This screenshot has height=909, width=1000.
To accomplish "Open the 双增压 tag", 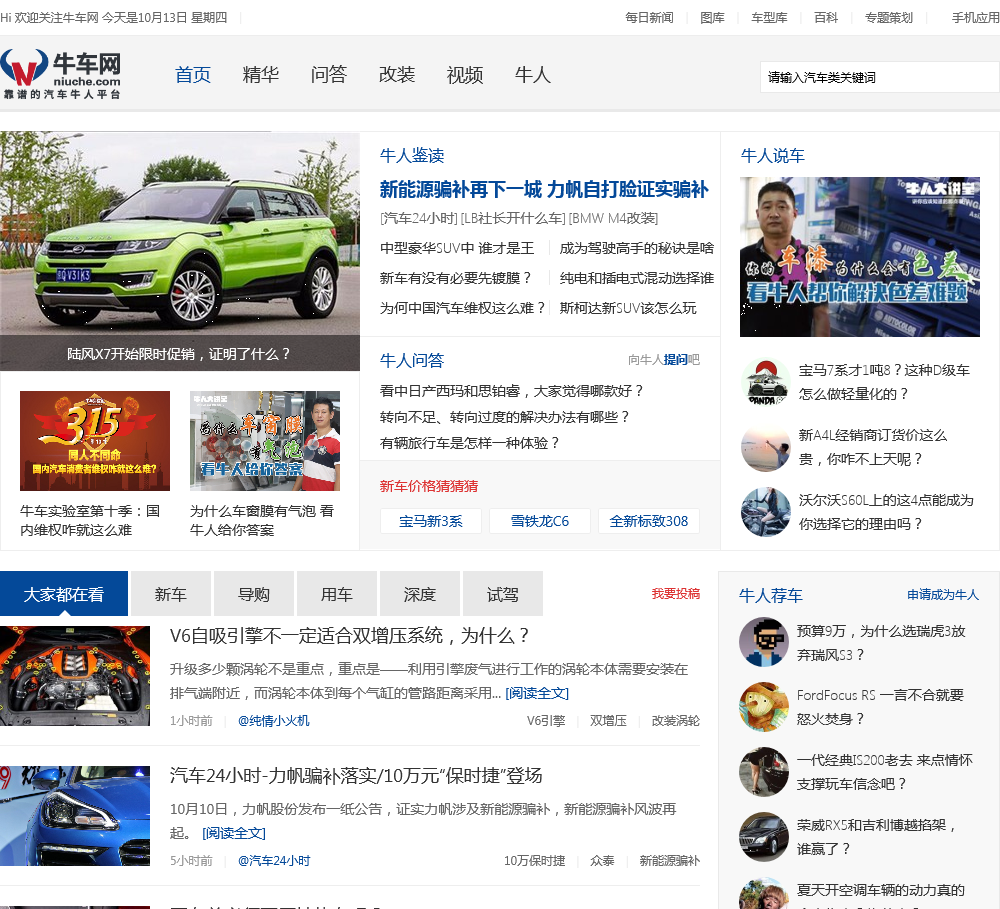I will point(608,721).
